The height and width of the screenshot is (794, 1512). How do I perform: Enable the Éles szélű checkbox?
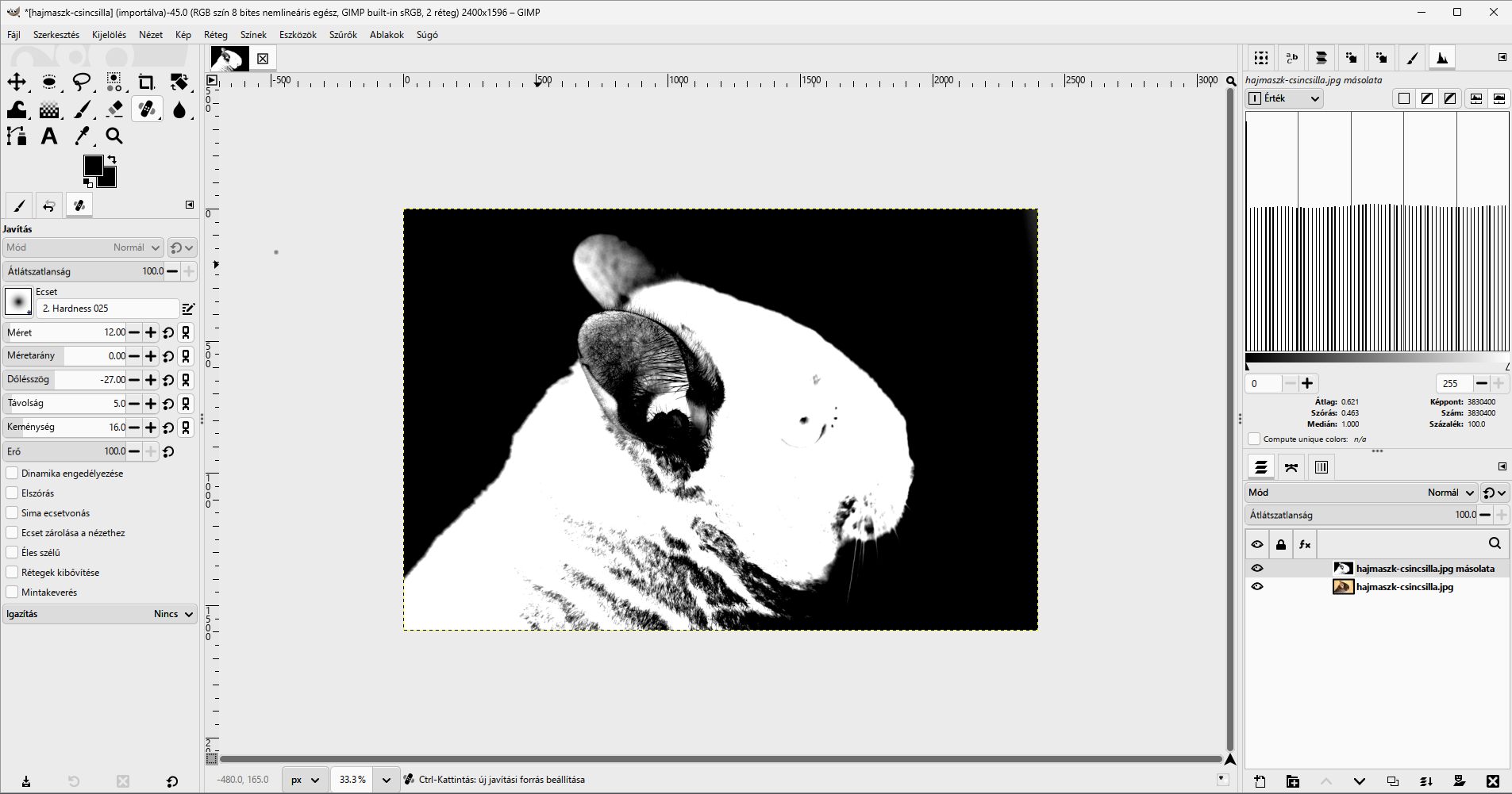12,552
